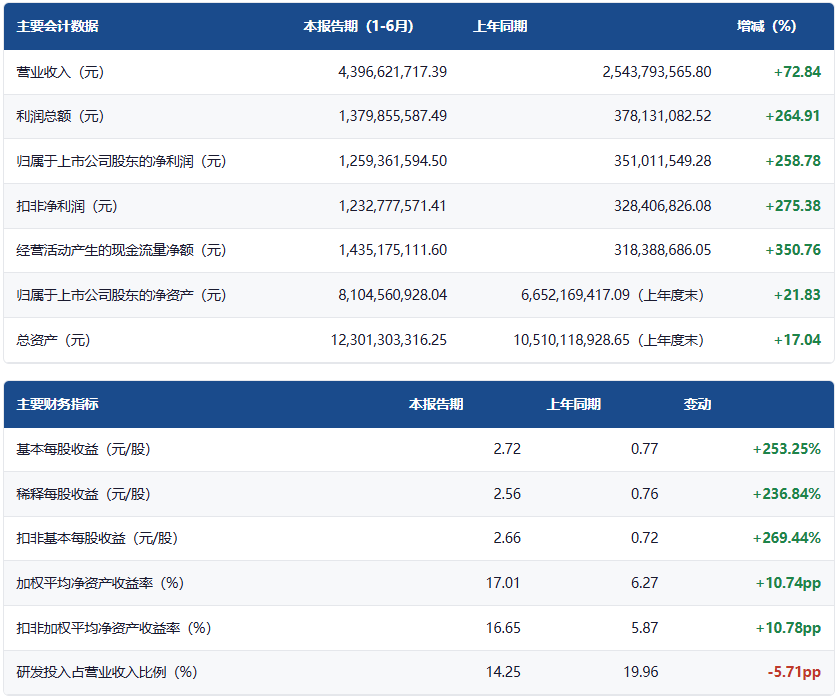Image resolution: width=837 pixels, height=699 pixels.
Task: Click value 1,379,855,587.49
Action: point(392,116)
